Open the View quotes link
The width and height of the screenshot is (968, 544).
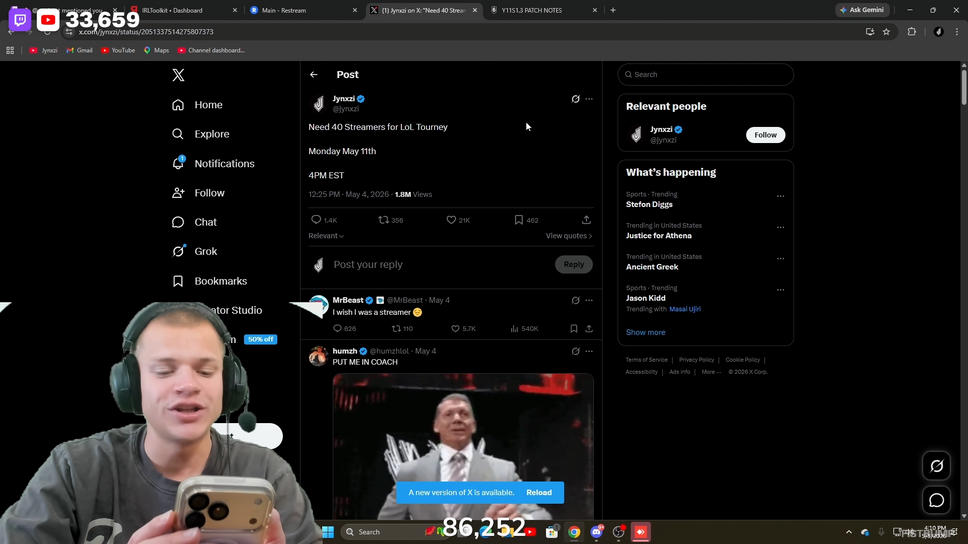(x=569, y=236)
